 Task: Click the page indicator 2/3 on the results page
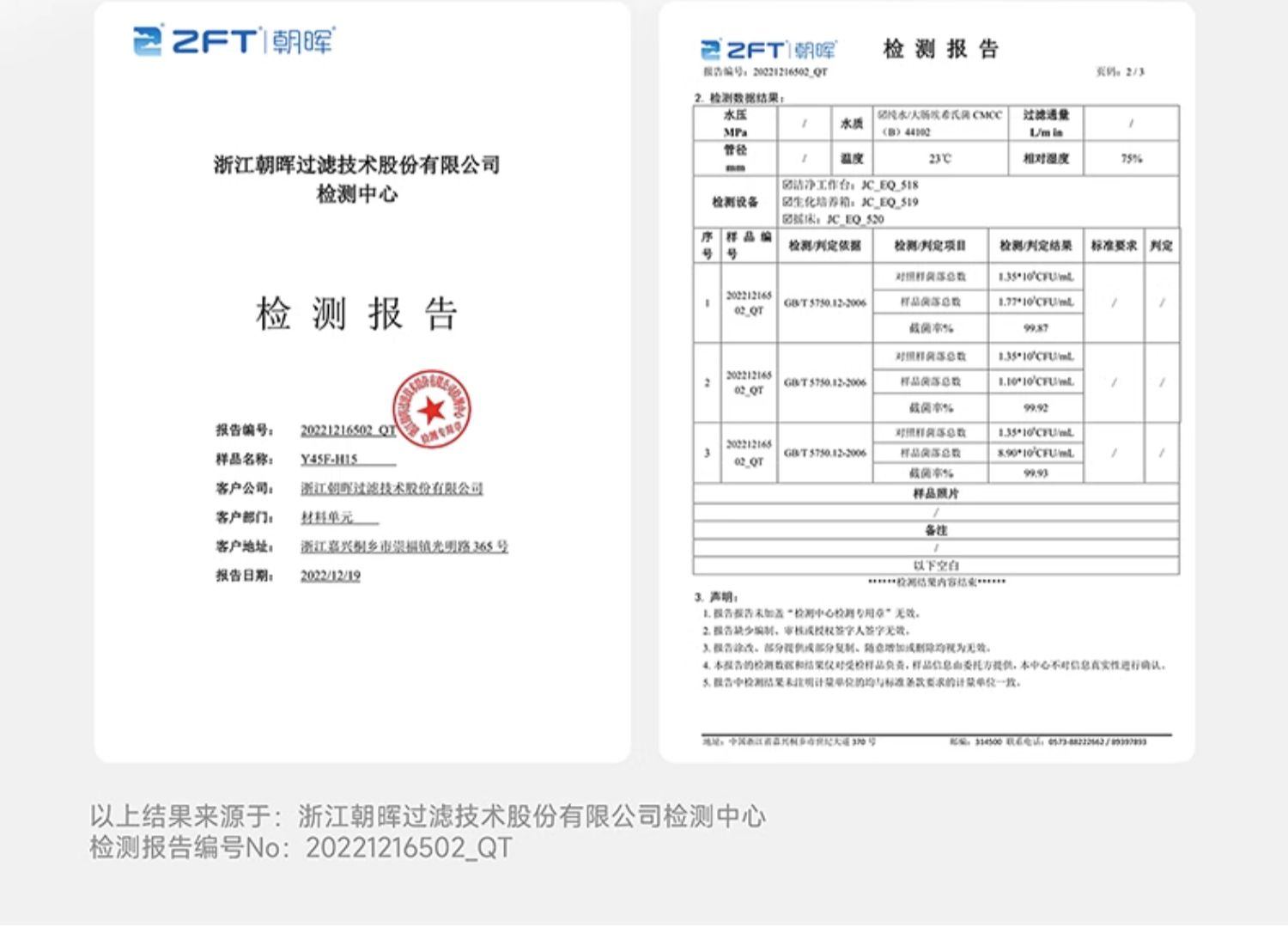coord(1121,72)
